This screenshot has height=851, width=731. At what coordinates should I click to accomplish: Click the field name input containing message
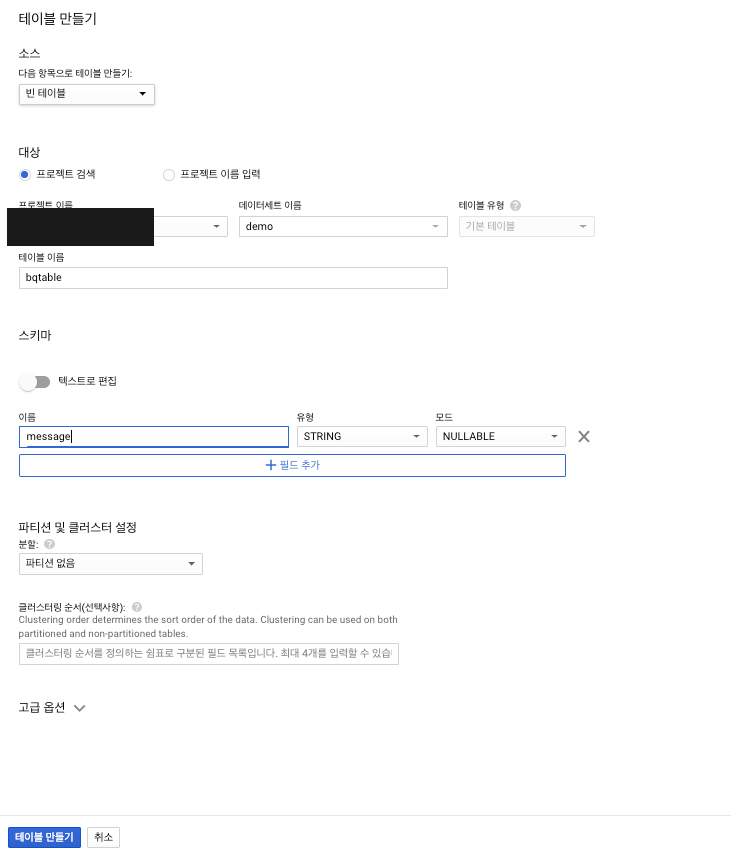pos(154,437)
